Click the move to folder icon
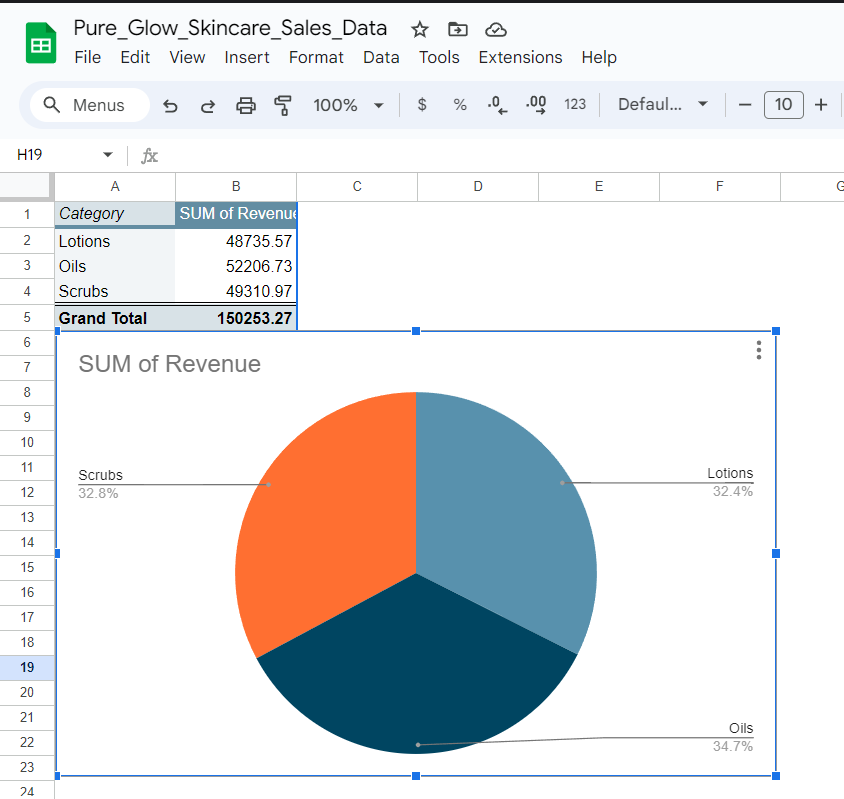The height and width of the screenshot is (799, 844). tap(458, 30)
